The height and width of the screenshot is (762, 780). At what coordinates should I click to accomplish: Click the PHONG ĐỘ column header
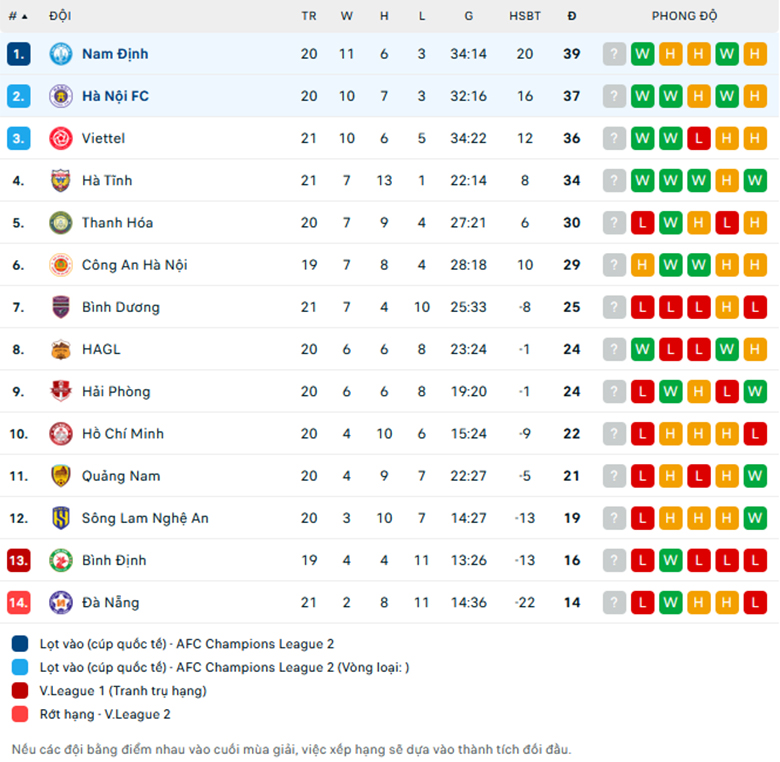(684, 16)
